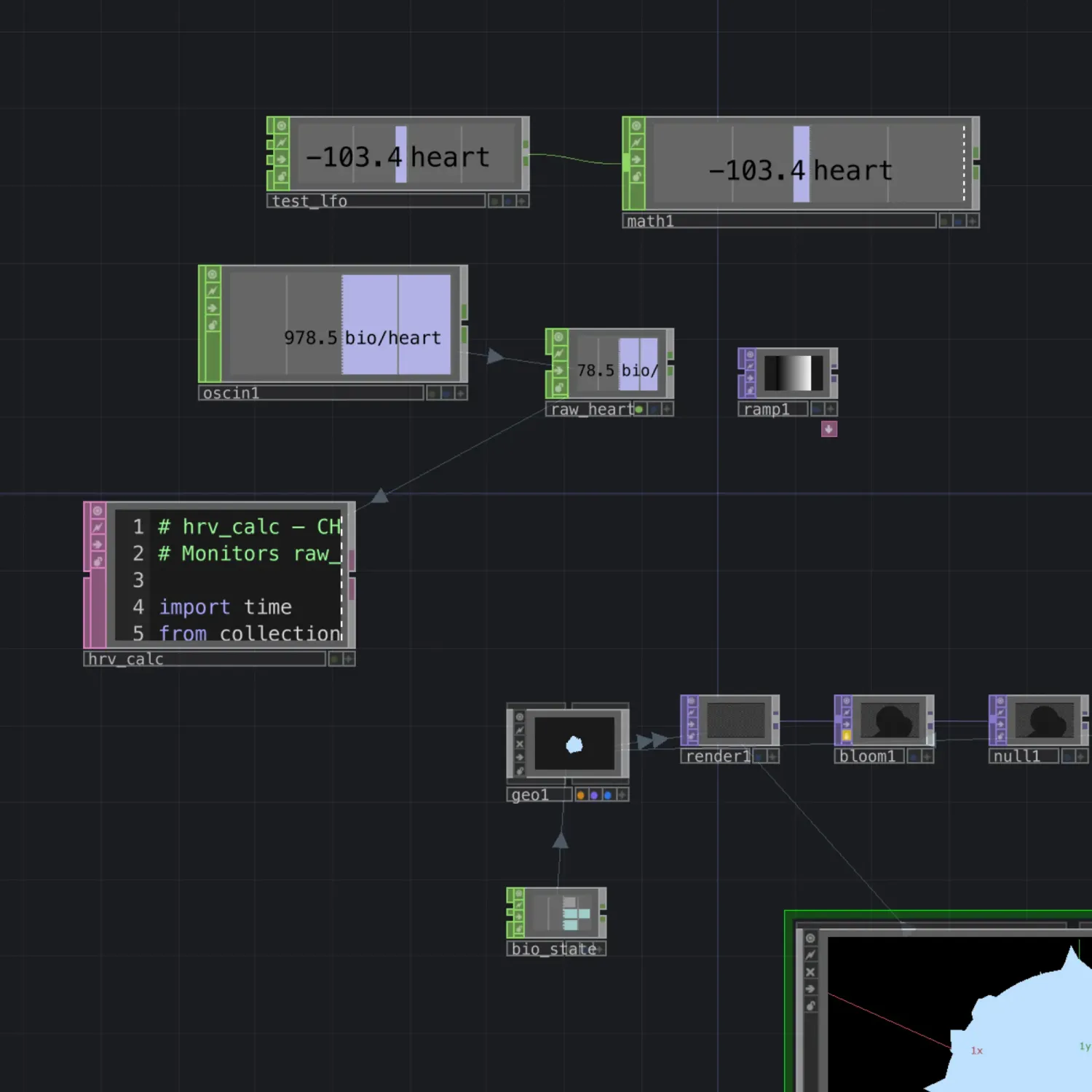Viewport: 1092px width, 1092px height.
Task: Click the null1 viewer thumbnail
Action: [1044, 719]
